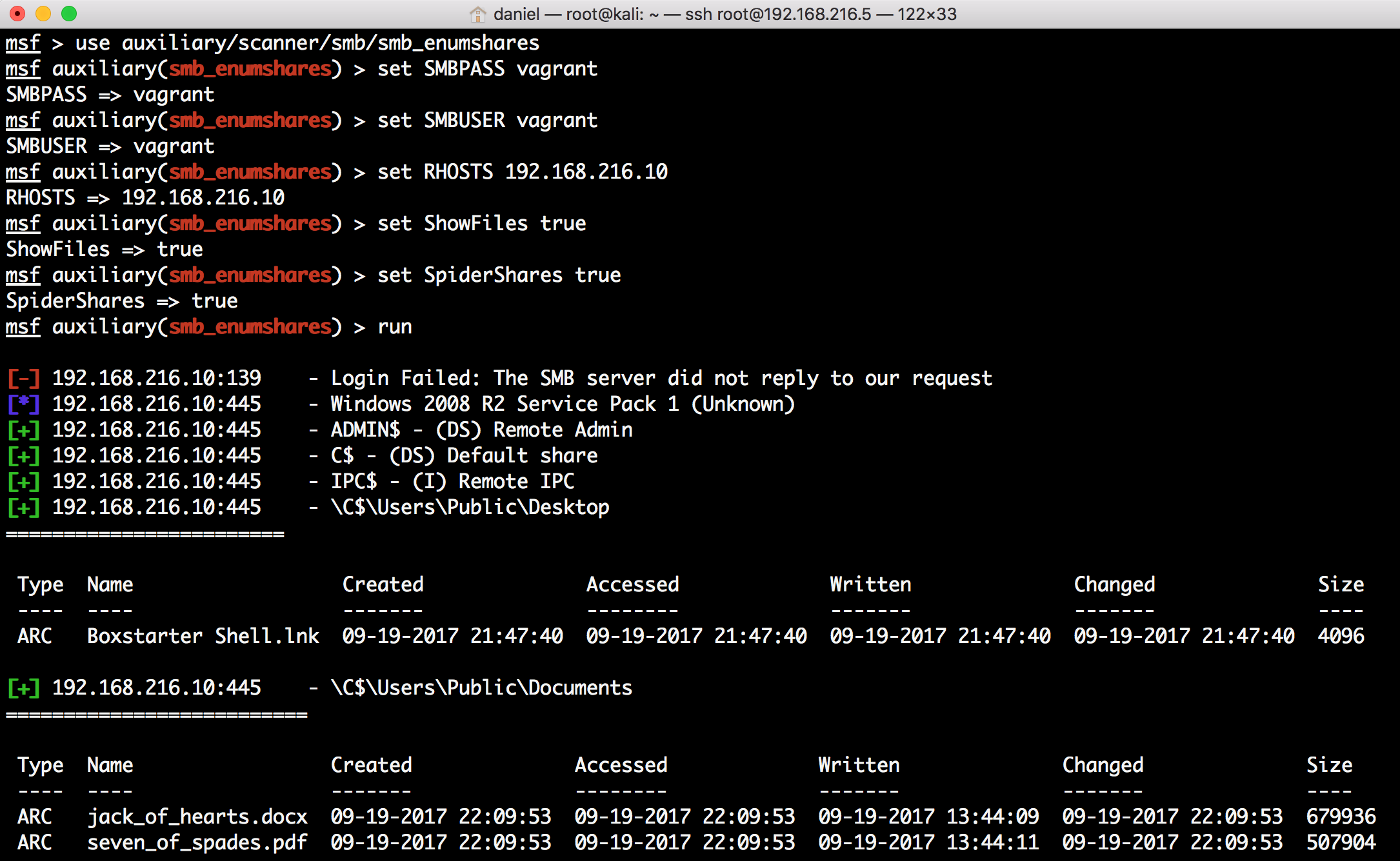This screenshot has width=1400, height=861.
Task: Click the yellow minimize window button
Action: coord(43,14)
